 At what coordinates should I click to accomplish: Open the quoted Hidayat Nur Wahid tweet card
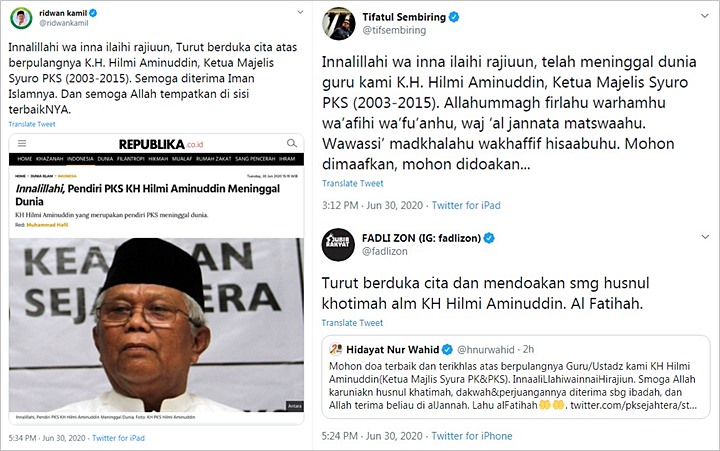click(516, 377)
